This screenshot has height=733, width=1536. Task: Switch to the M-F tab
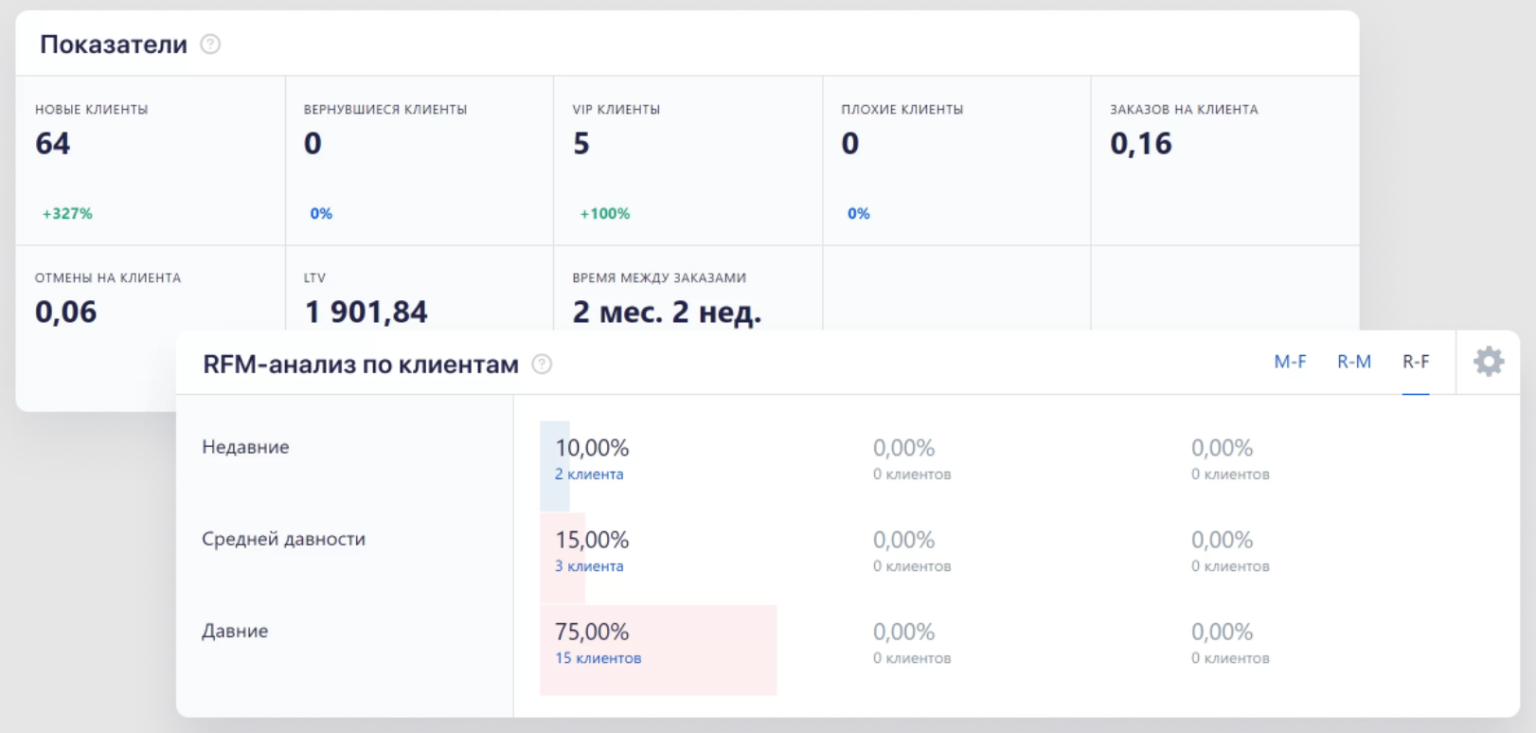1290,362
